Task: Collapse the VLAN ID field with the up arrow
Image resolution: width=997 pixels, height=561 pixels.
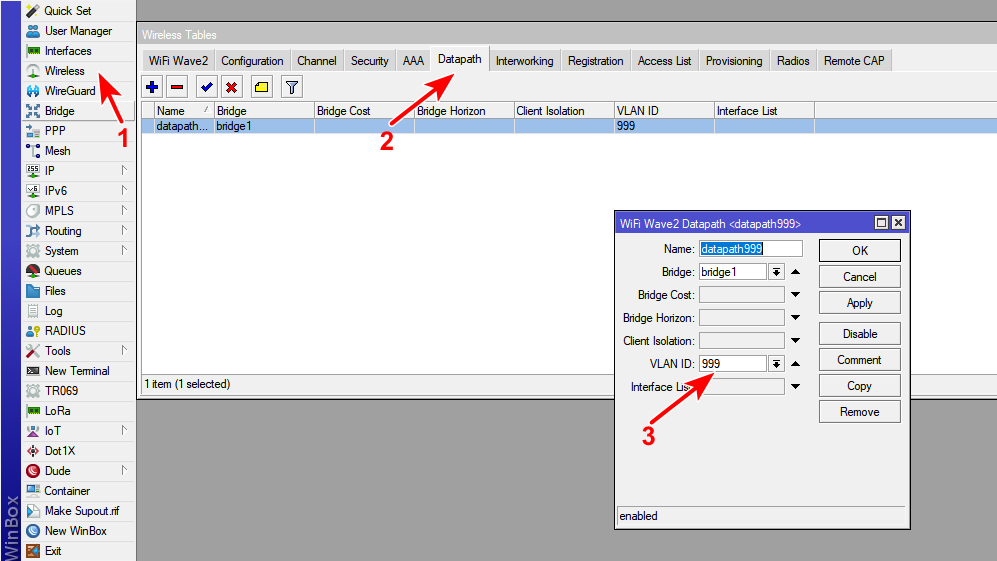Action: [795, 364]
